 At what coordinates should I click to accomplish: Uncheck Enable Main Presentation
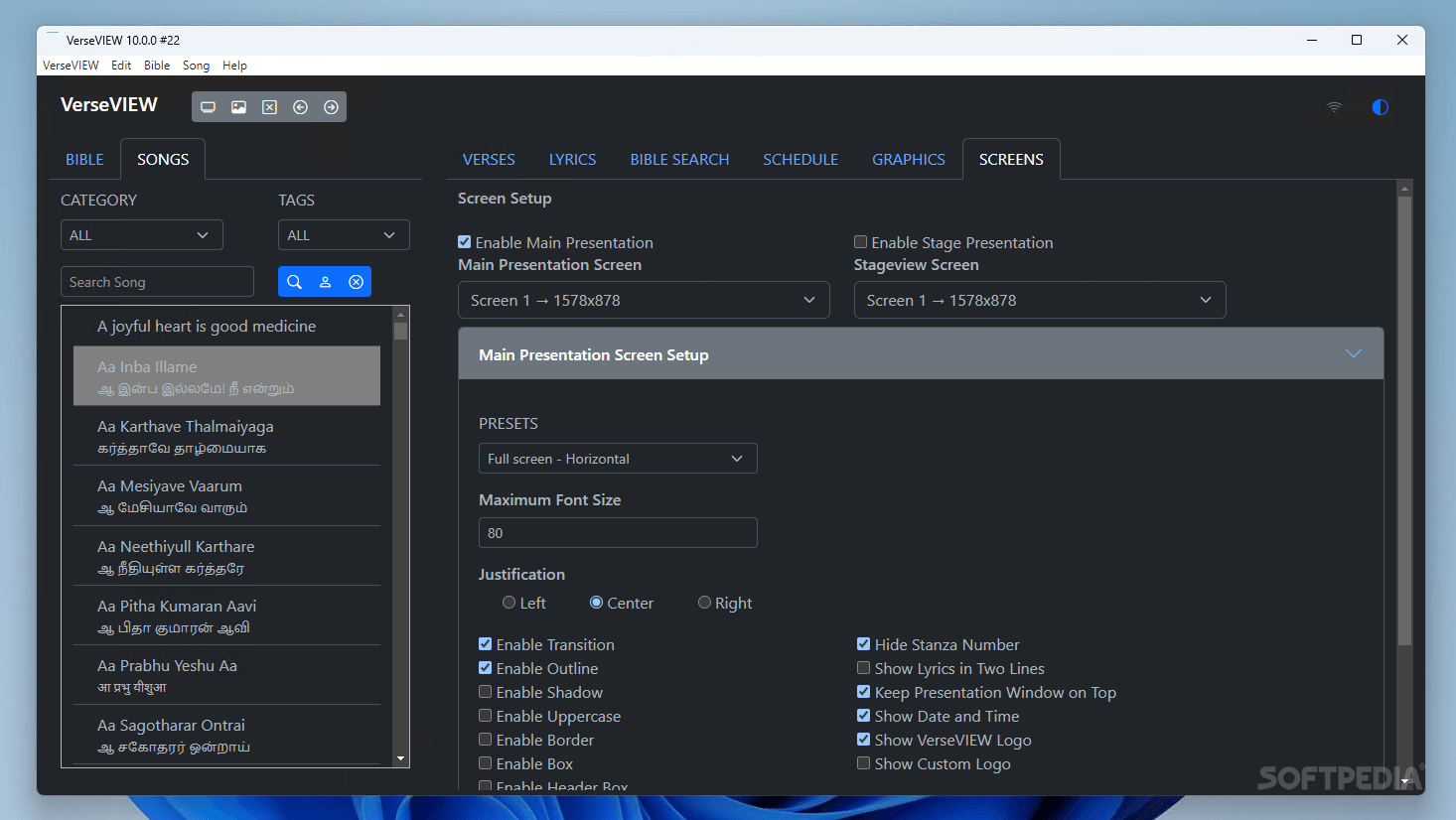(464, 242)
